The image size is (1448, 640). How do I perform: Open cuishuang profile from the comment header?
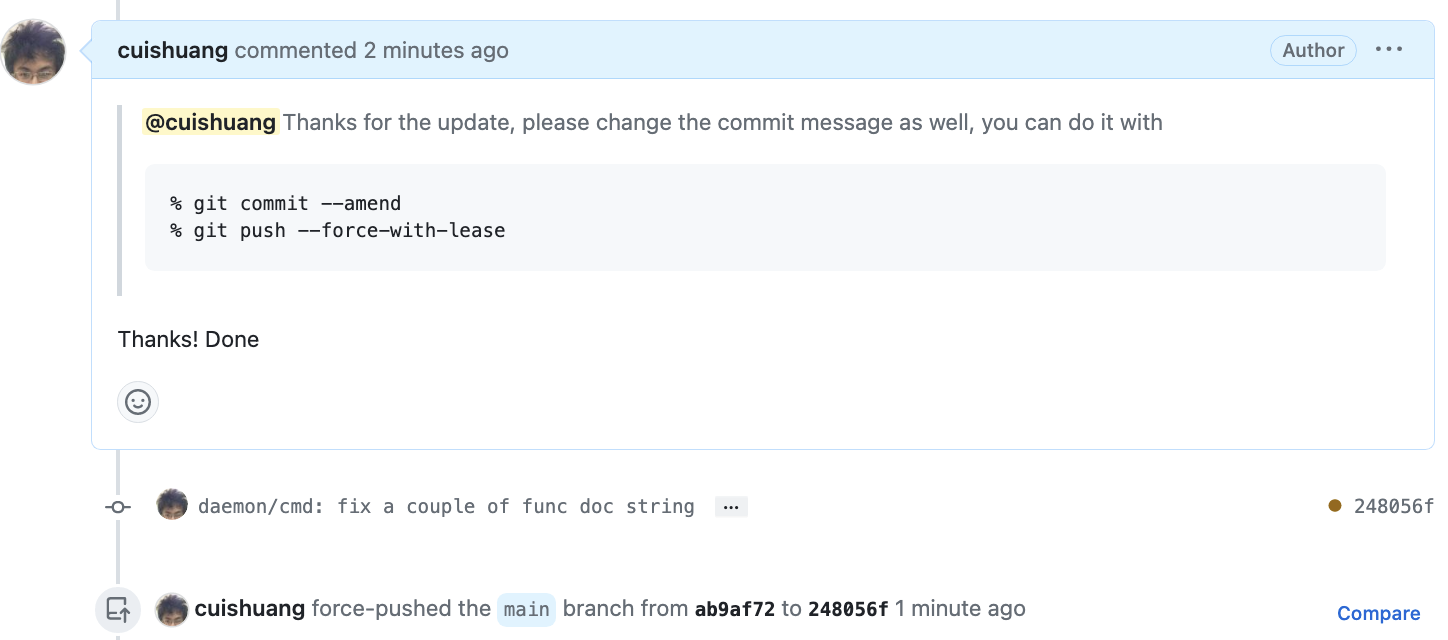[x=173, y=50]
